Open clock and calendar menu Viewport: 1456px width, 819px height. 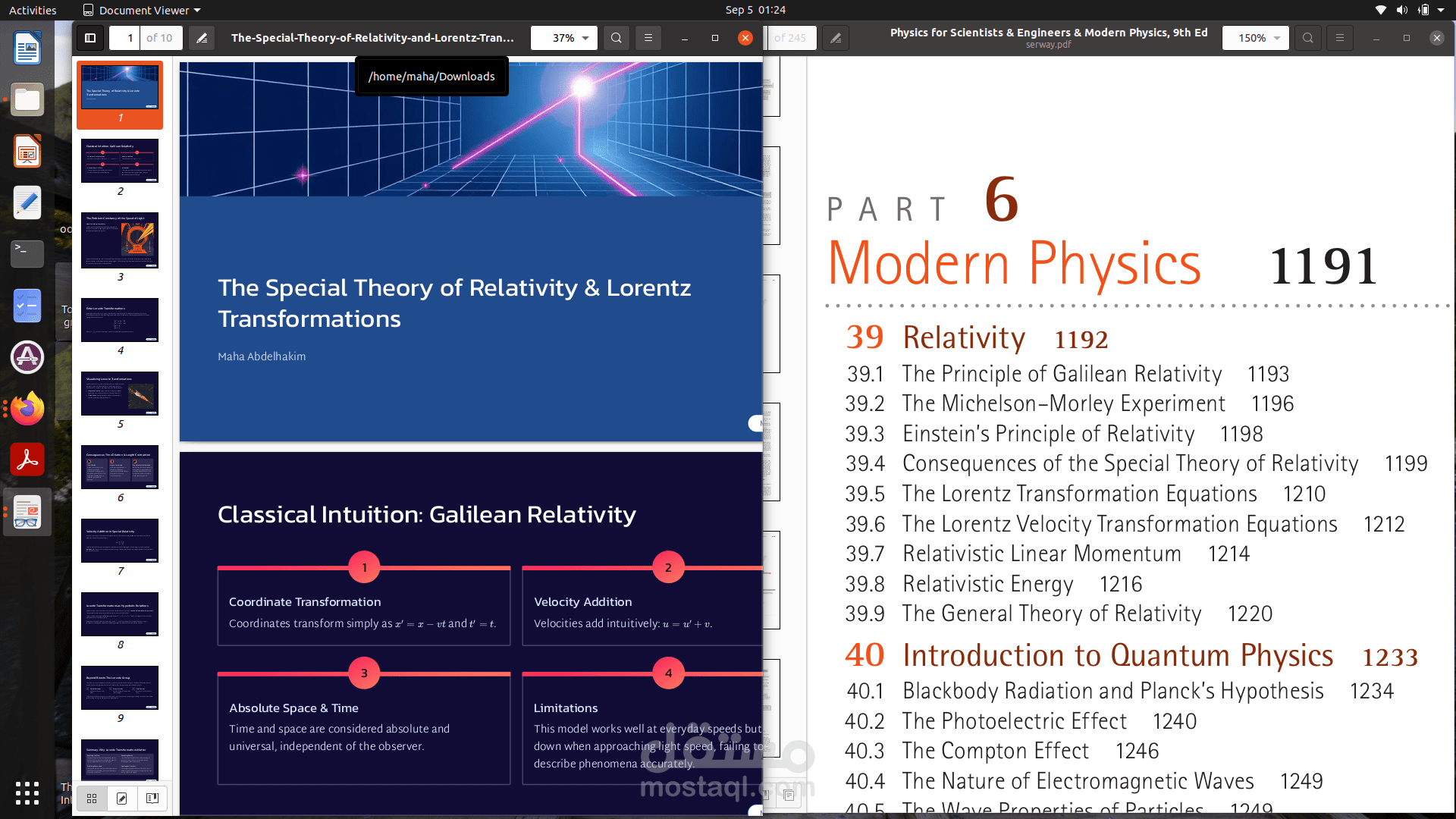[755, 10]
